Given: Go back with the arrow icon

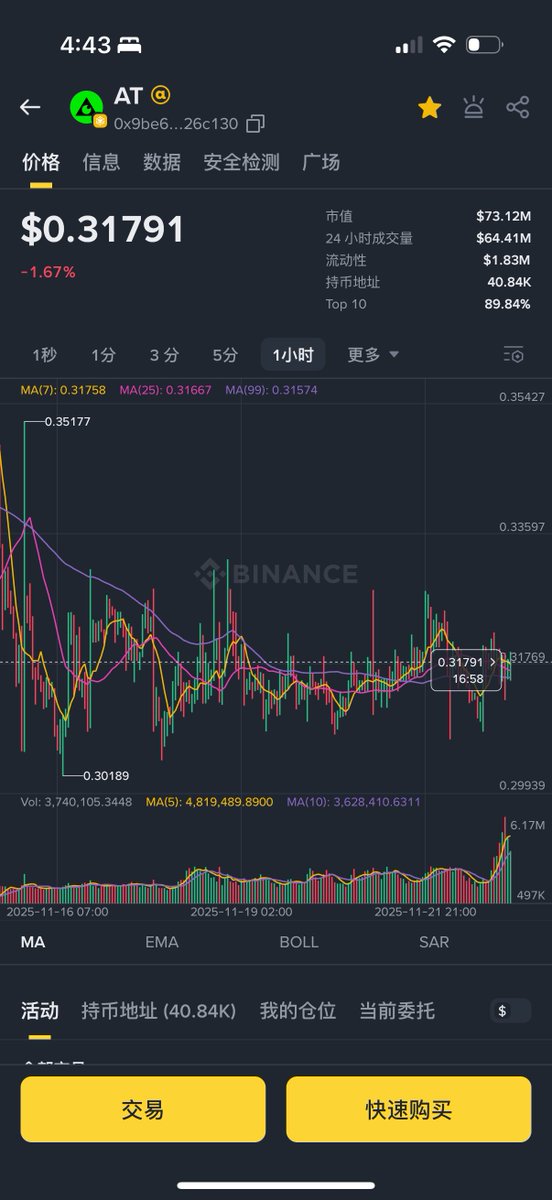Looking at the screenshot, I should pos(30,108).
